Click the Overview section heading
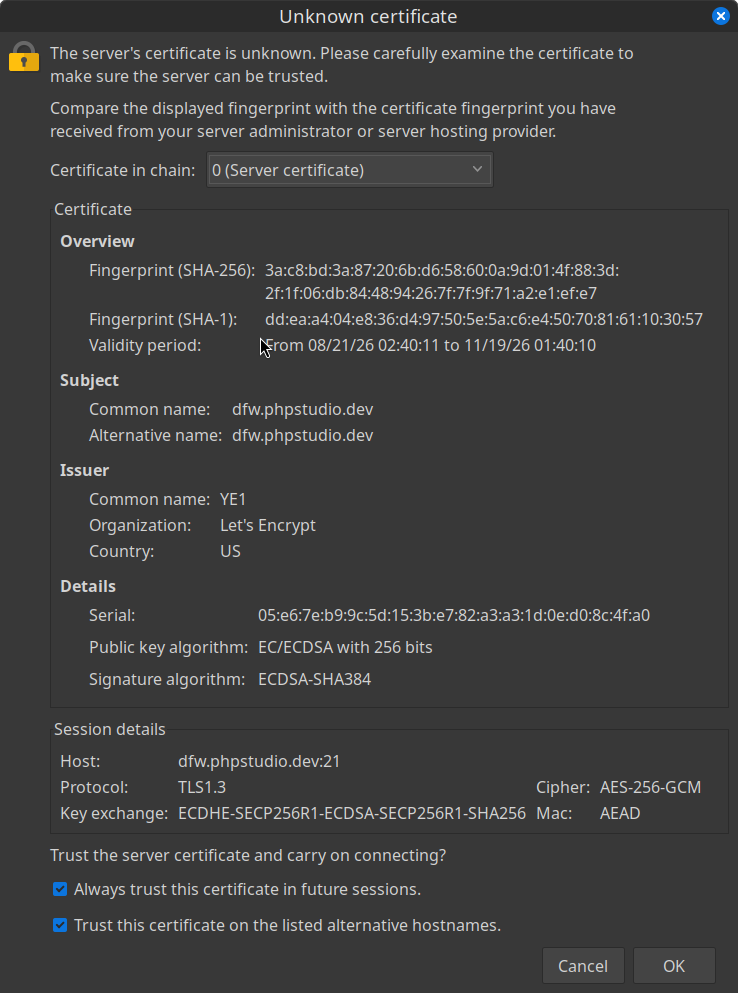This screenshot has width=738, height=993. click(x=97, y=241)
